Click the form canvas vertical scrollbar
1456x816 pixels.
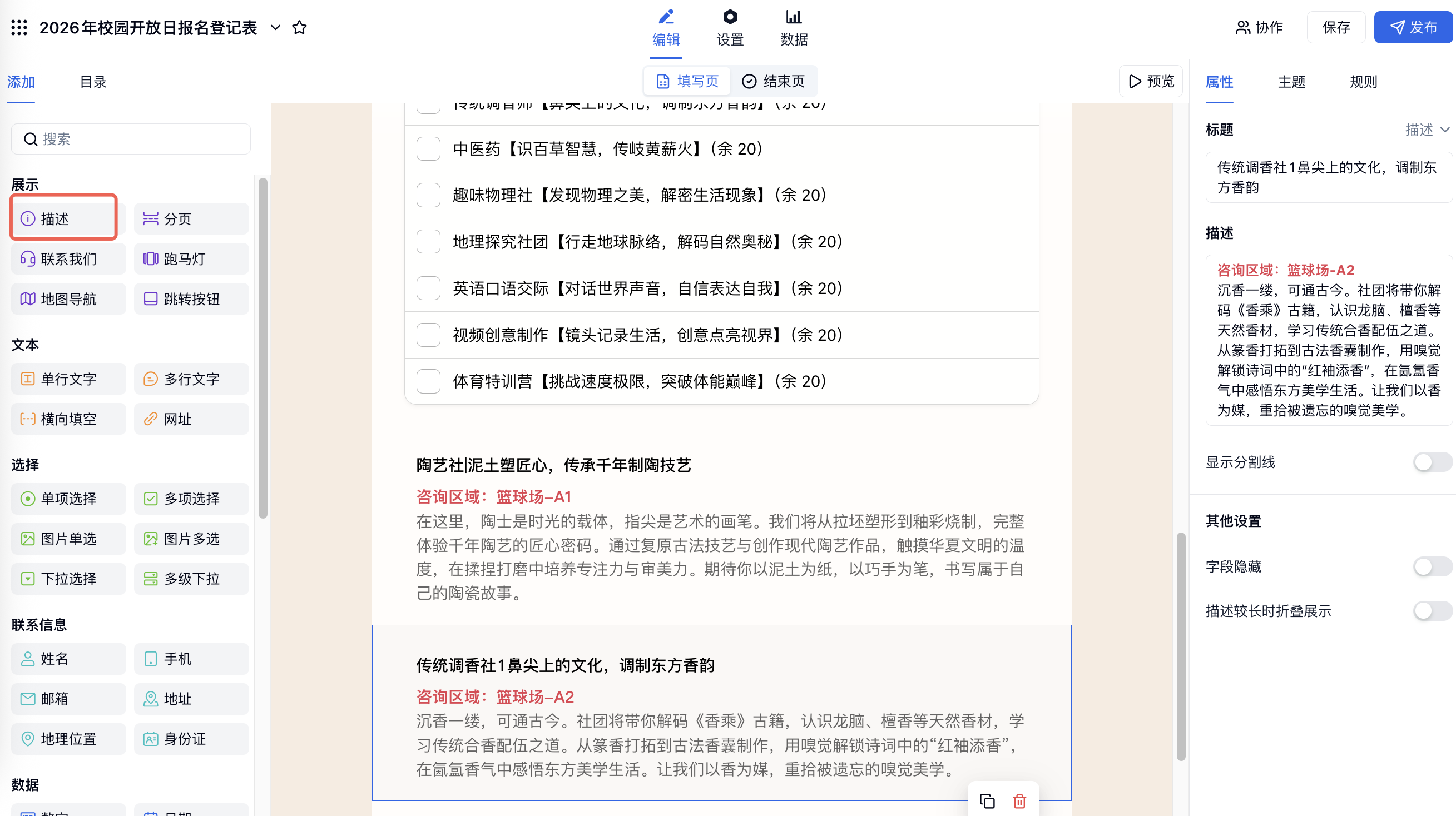point(1181,646)
